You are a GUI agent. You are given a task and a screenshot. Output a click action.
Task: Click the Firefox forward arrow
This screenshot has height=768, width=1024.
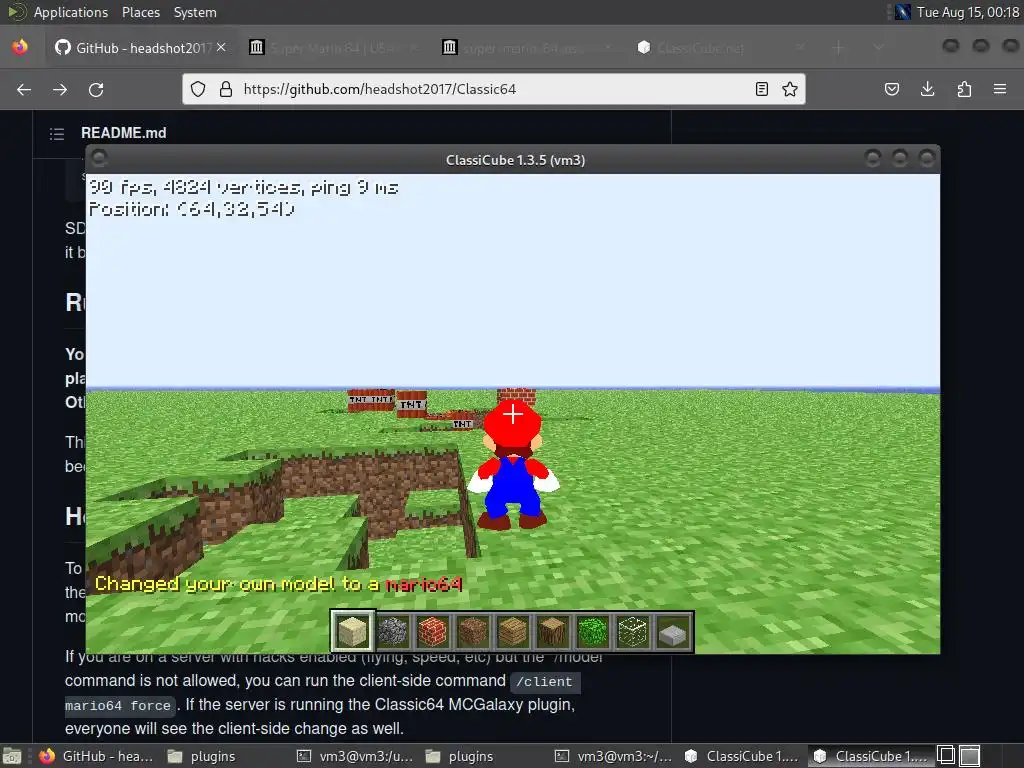pos(60,89)
